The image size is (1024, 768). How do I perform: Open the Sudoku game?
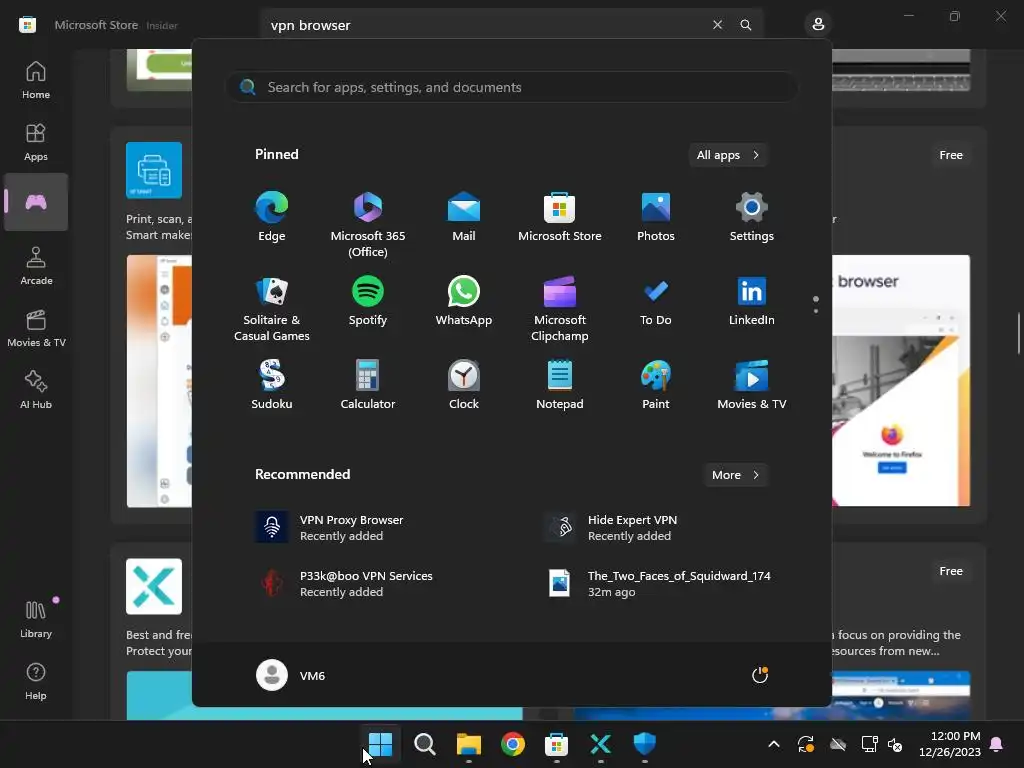pyautogui.click(x=272, y=385)
